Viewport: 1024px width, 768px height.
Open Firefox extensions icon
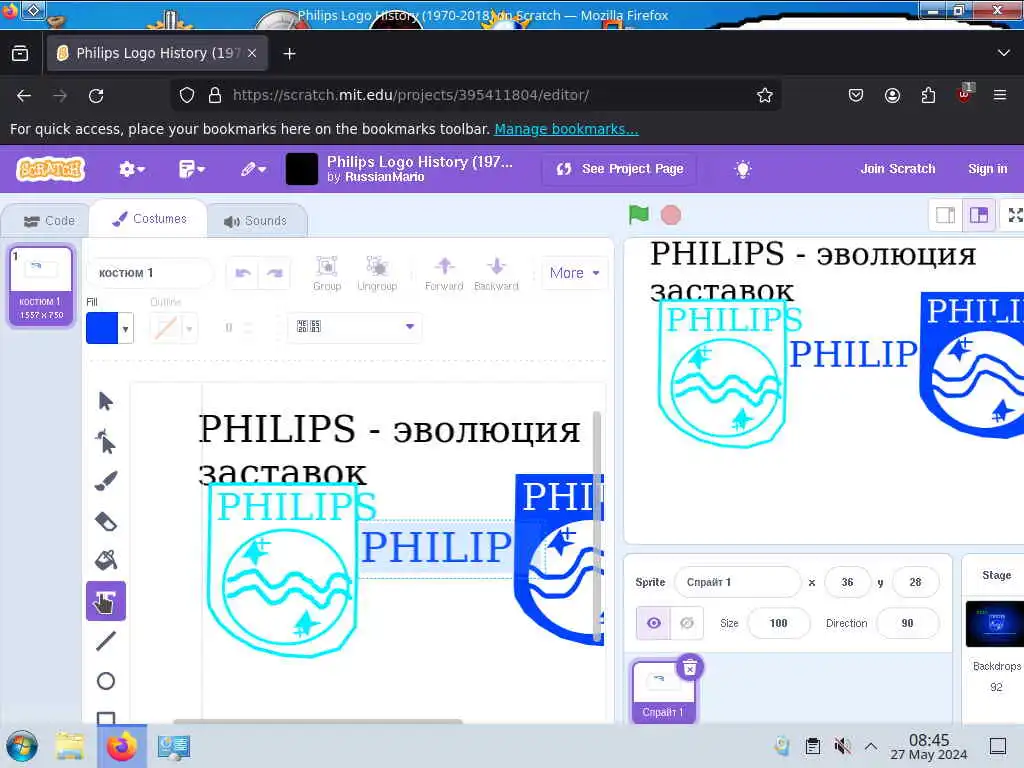pyautogui.click(x=928, y=96)
